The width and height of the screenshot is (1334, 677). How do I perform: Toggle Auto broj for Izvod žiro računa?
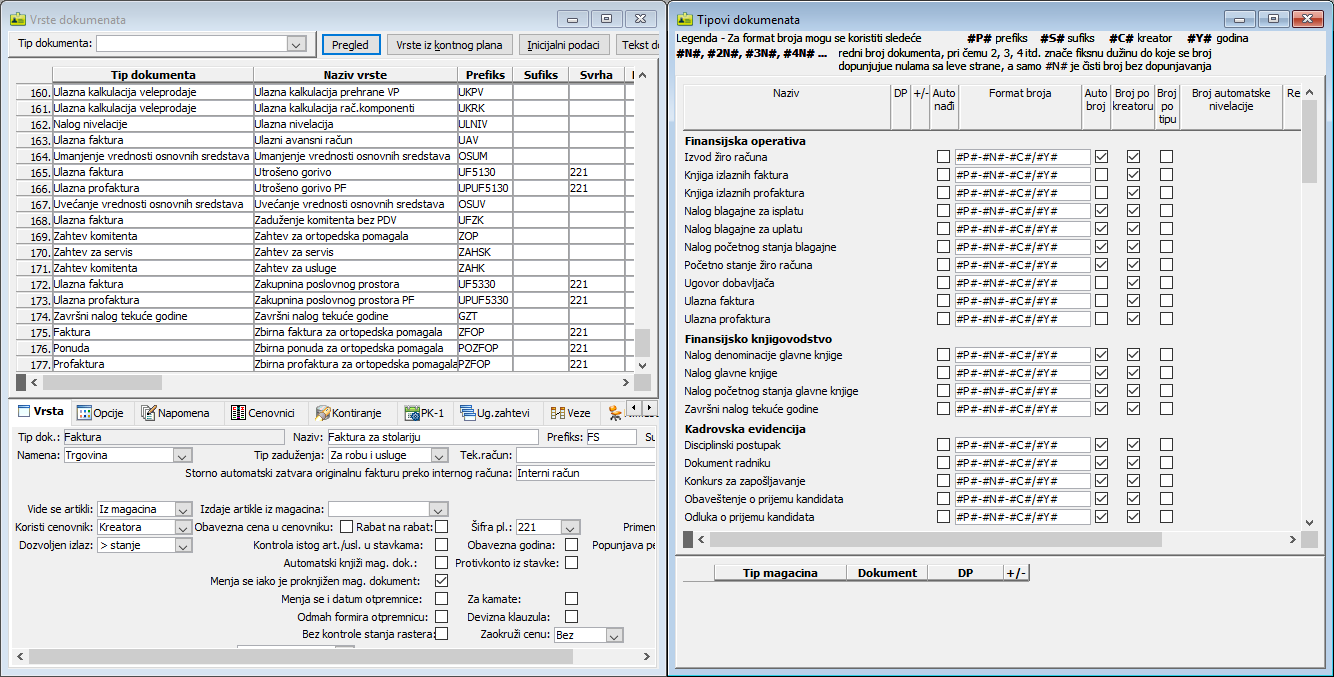click(1101, 157)
